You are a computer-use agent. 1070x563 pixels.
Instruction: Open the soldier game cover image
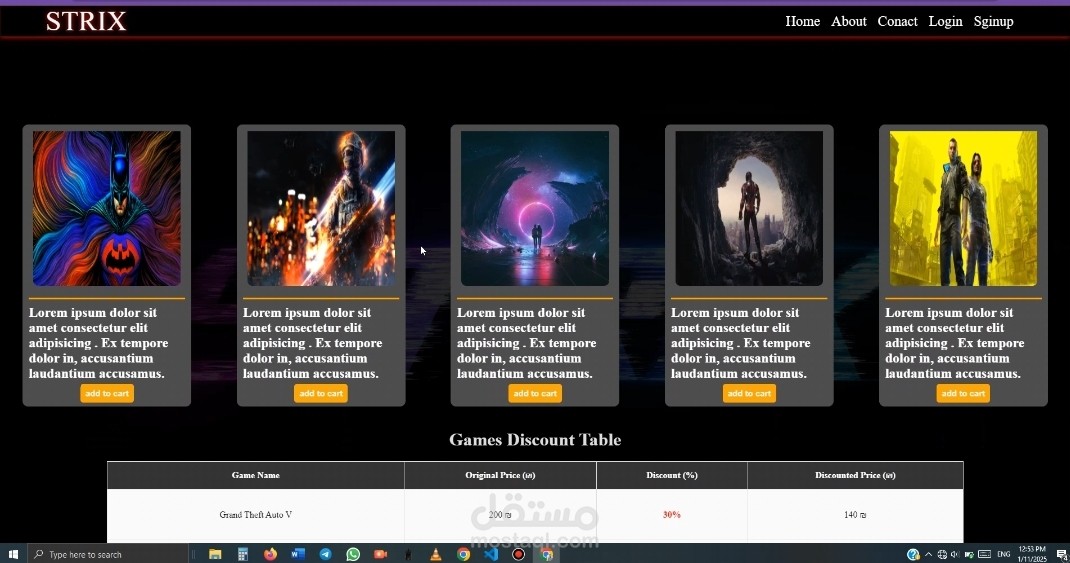coord(321,208)
